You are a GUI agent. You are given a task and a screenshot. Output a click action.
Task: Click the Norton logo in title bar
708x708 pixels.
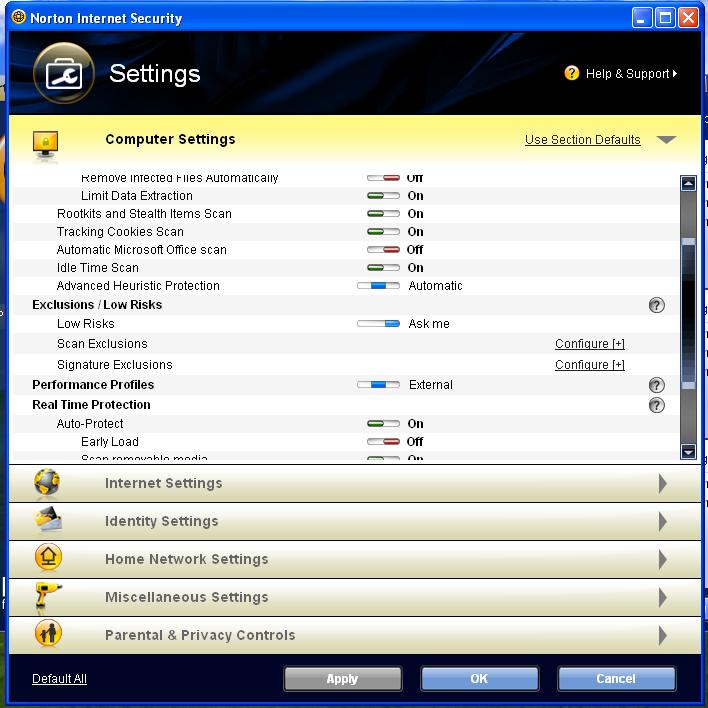pos(19,17)
